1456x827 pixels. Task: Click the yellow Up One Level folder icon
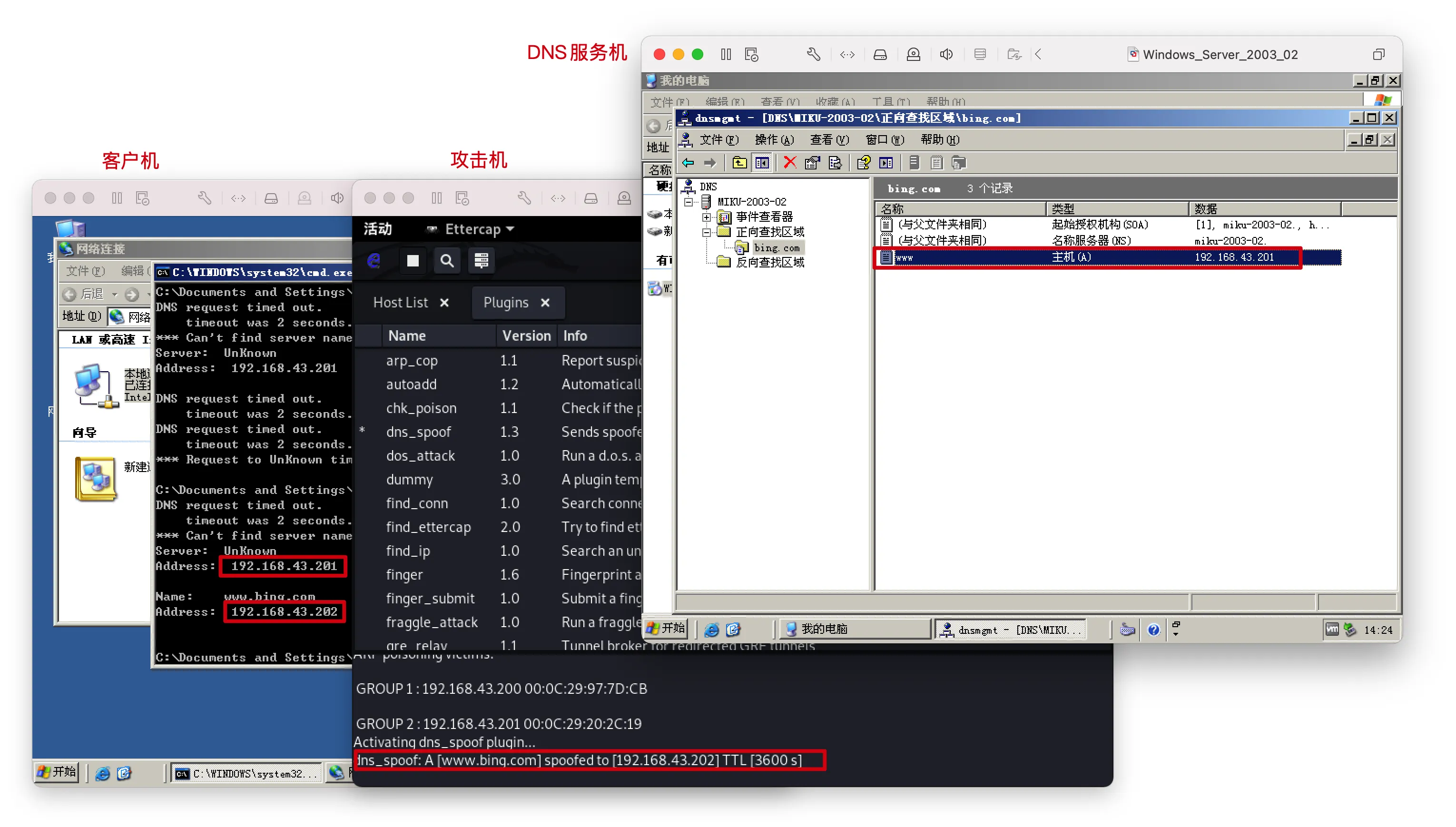[x=739, y=163]
